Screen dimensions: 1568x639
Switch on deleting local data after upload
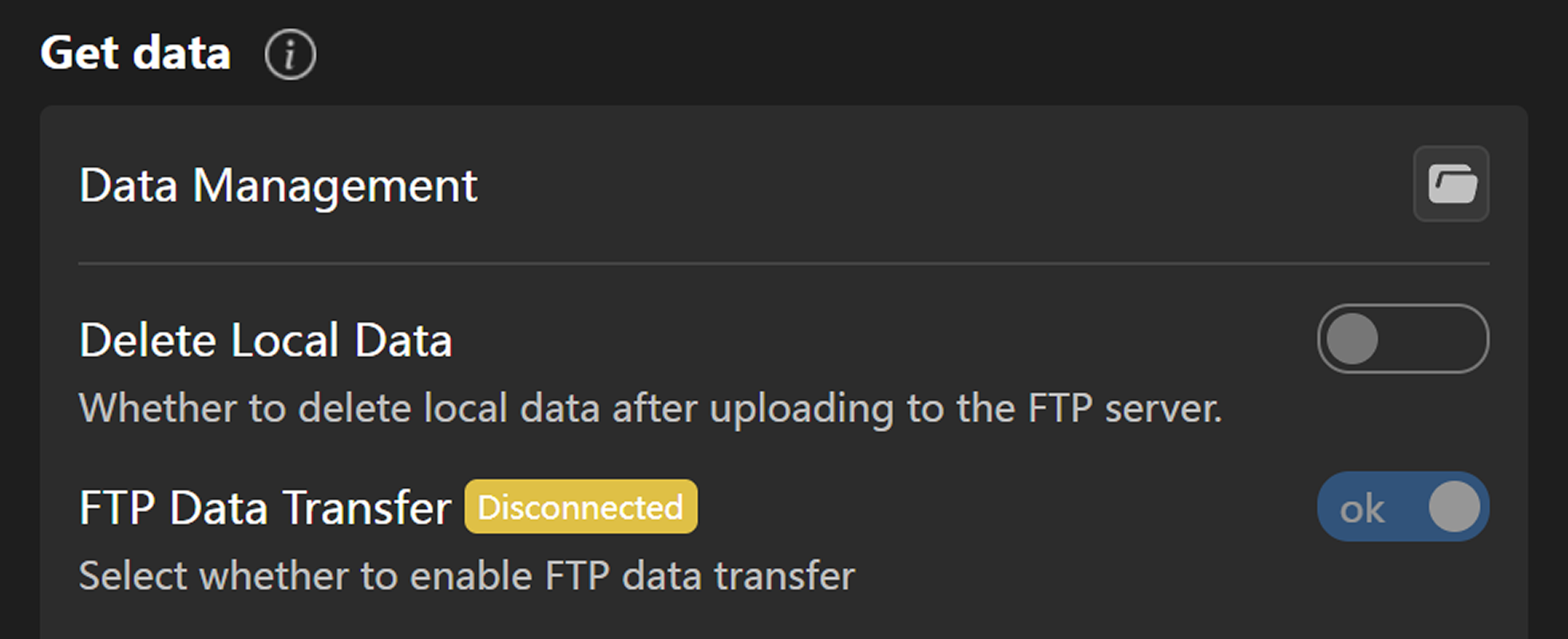(1402, 339)
